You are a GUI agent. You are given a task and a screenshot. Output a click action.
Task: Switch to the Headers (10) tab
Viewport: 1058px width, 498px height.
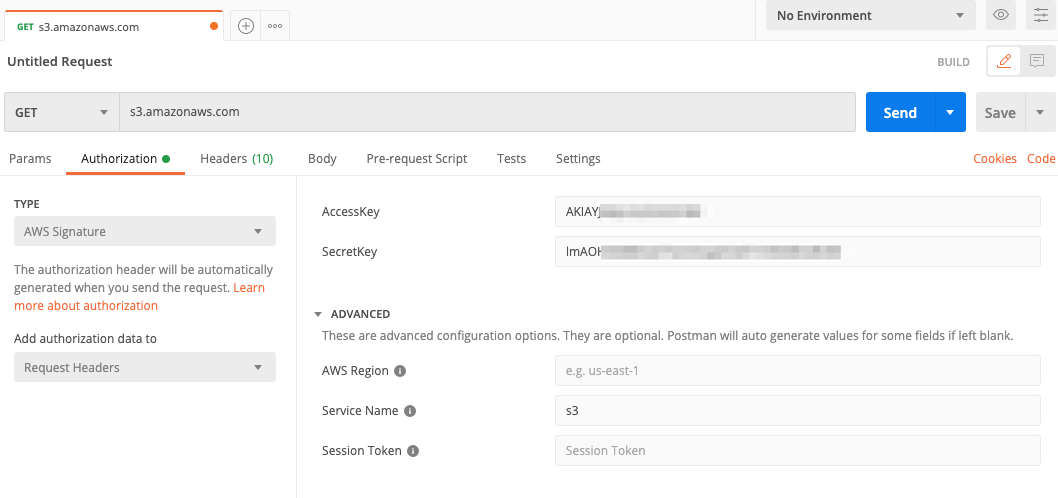237,159
